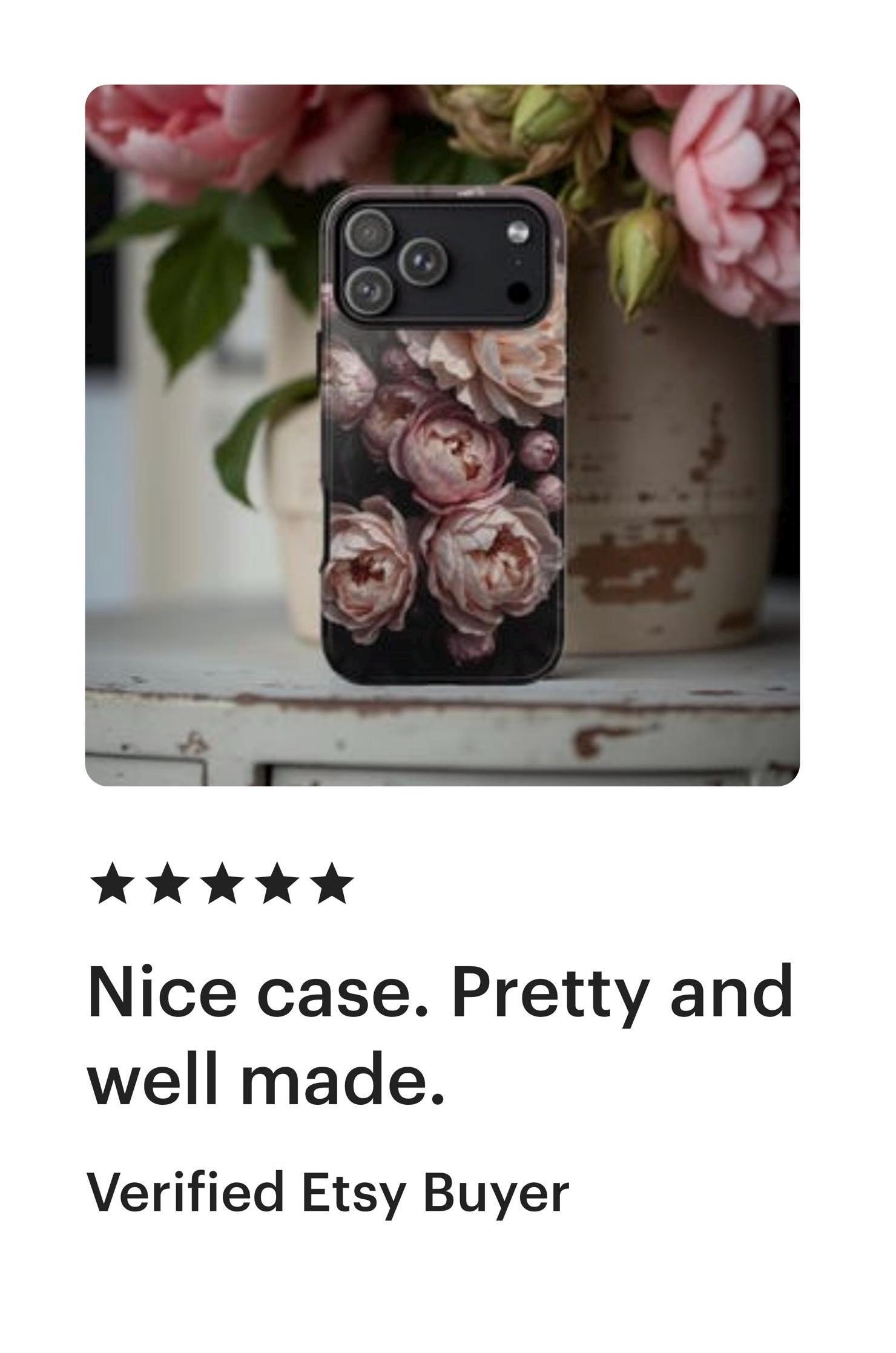Click the top-left camera lens on the phone

click(x=367, y=232)
